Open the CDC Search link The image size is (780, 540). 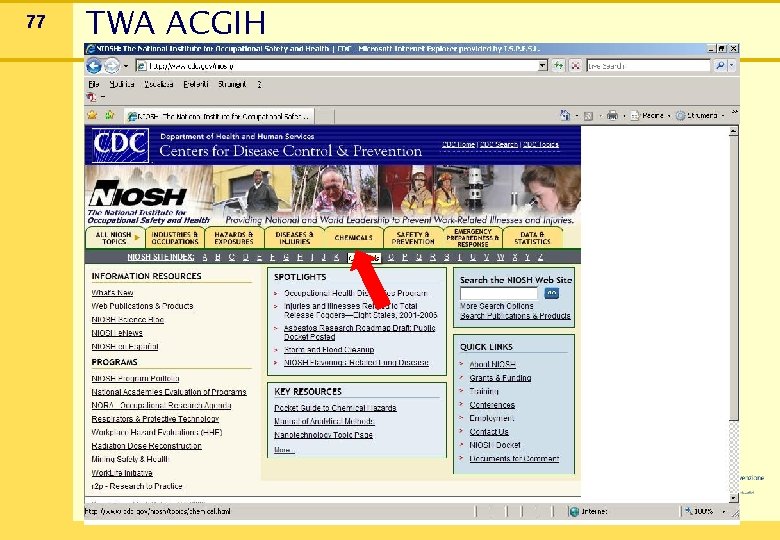pos(498,144)
